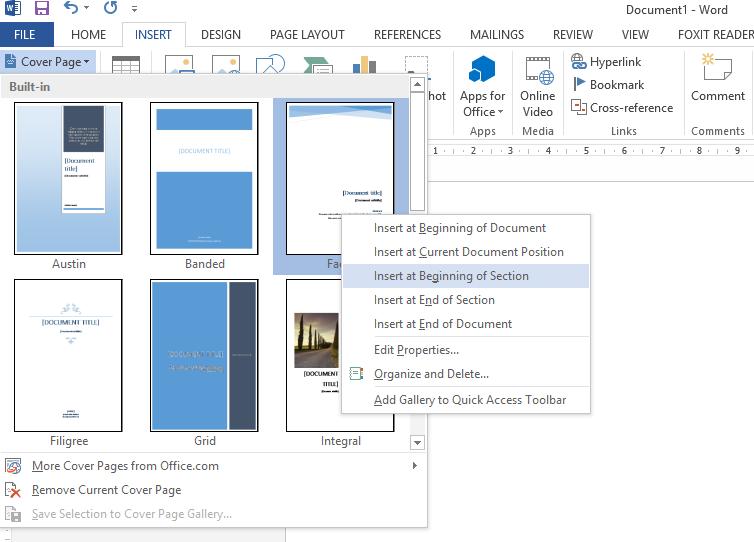Screen dimensions: 754x542
Task: Open Edit Properties from context menu
Action: coord(465,350)
